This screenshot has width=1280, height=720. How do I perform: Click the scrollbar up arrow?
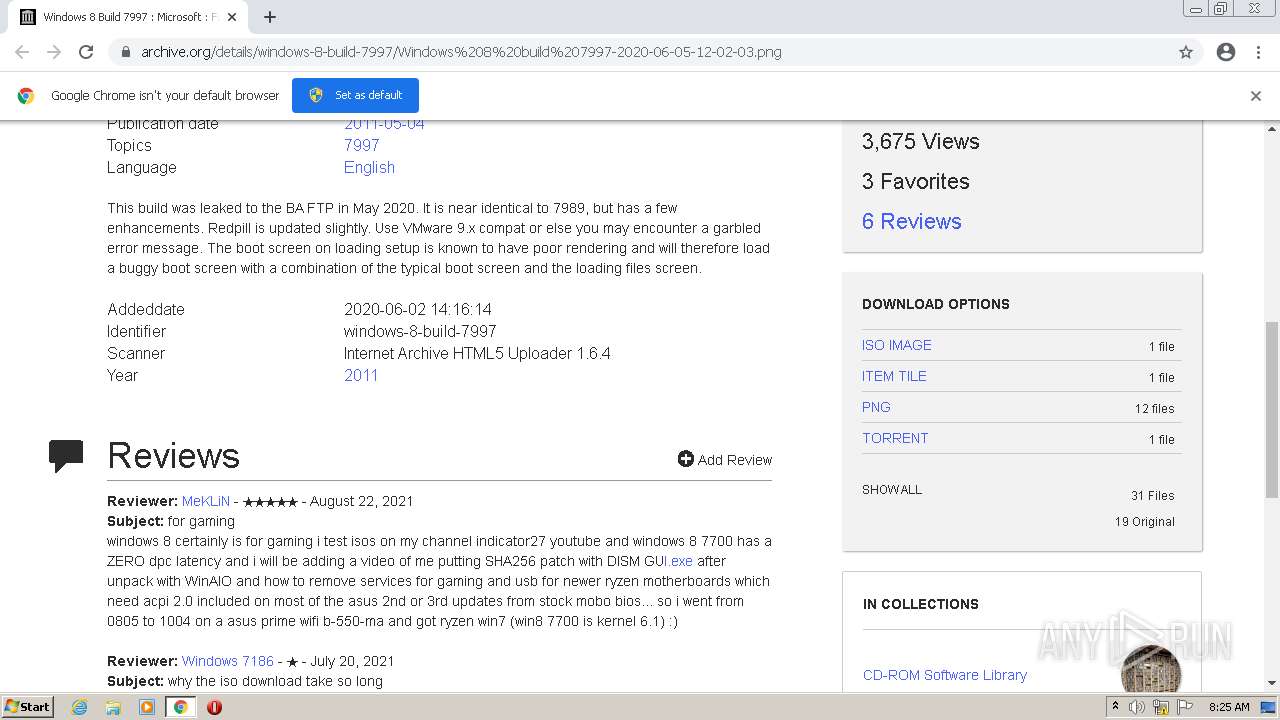[x=1272, y=129]
